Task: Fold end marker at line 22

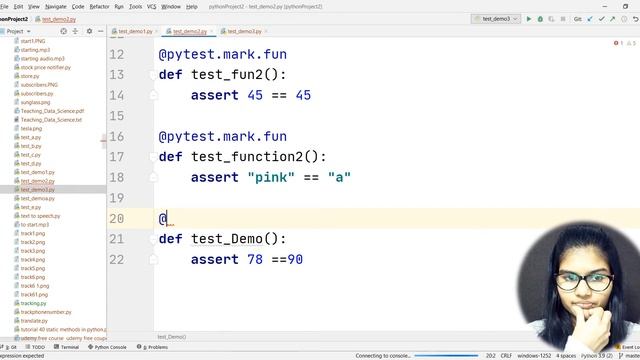Action: (153, 259)
